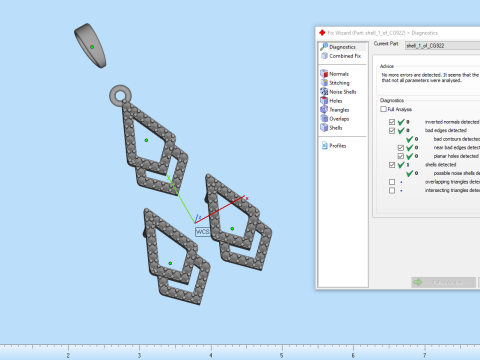The width and height of the screenshot is (480, 360).
Task: Open the Current Part selector shell_1_of_CG922
Action: tap(443, 46)
